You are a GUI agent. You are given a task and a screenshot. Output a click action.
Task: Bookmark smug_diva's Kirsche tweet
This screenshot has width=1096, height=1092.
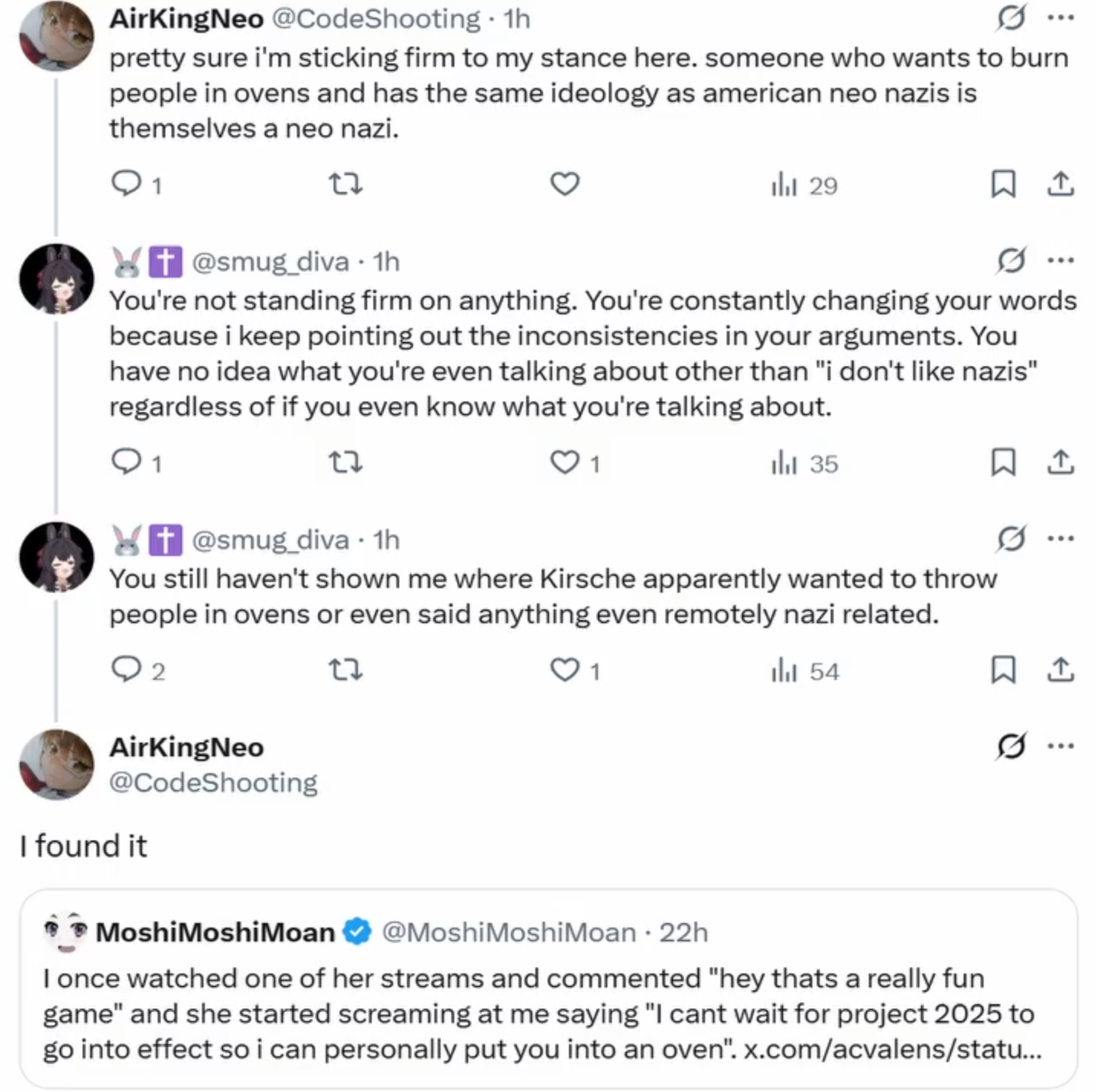pos(1003,670)
